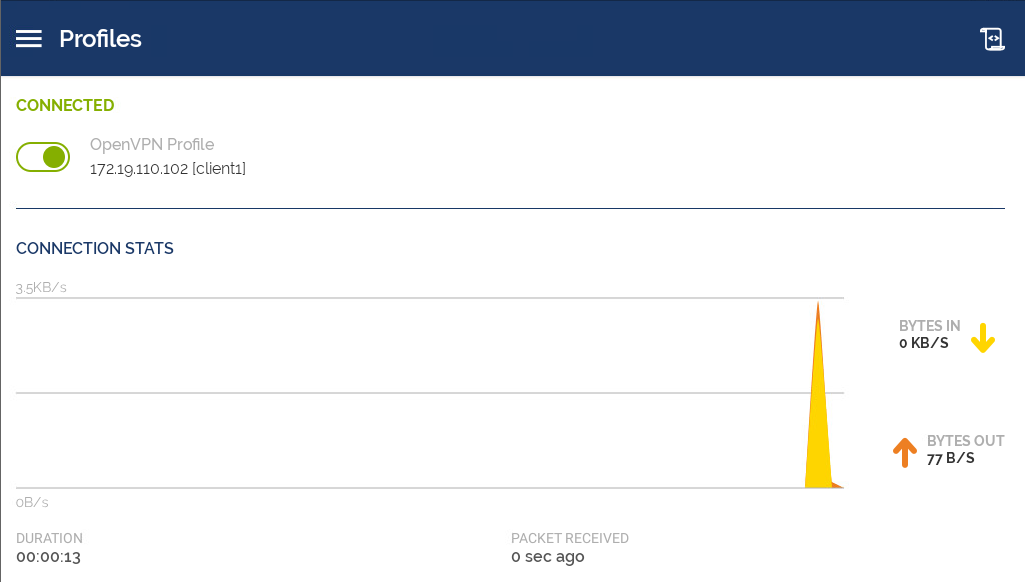
Task: Click the PACKET RECEIVED label
Action: tap(569, 538)
